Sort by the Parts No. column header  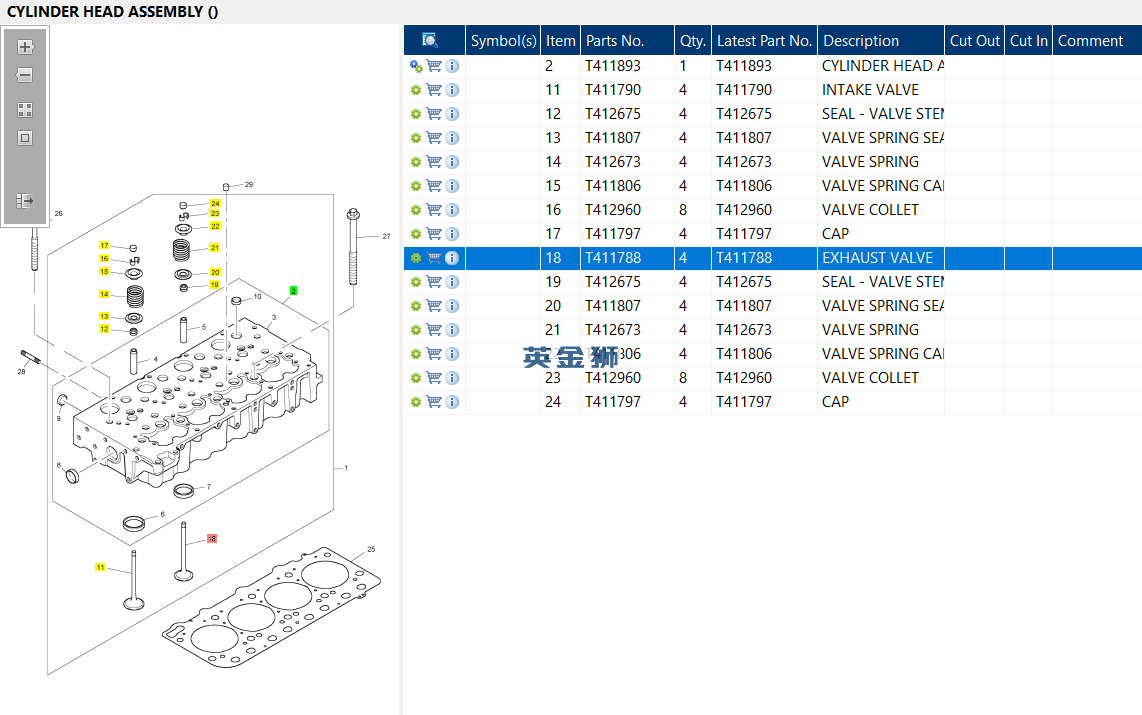pos(615,41)
